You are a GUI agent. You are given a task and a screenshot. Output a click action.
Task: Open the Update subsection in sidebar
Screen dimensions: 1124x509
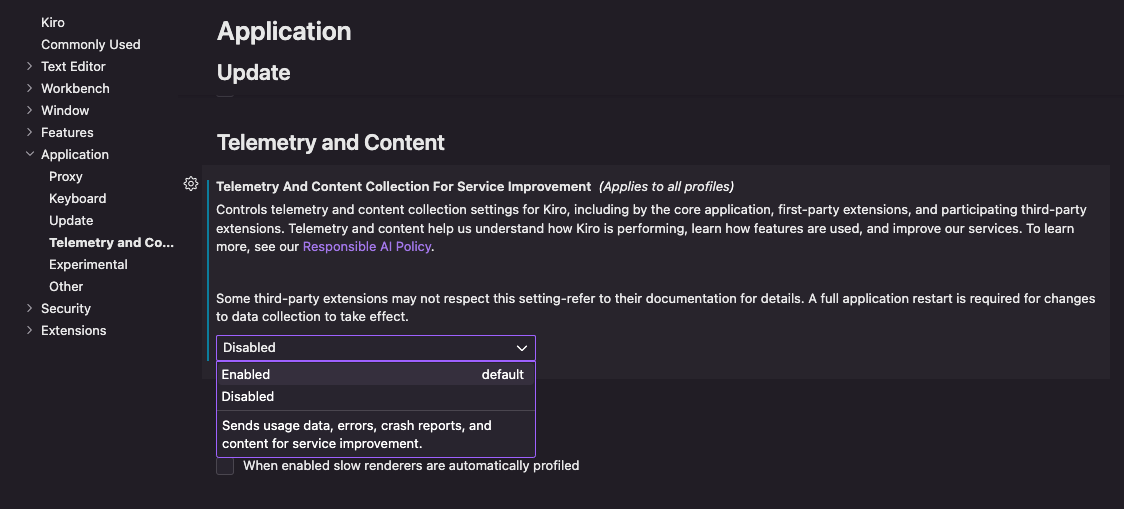pyautogui.click(x=71, y=220)
